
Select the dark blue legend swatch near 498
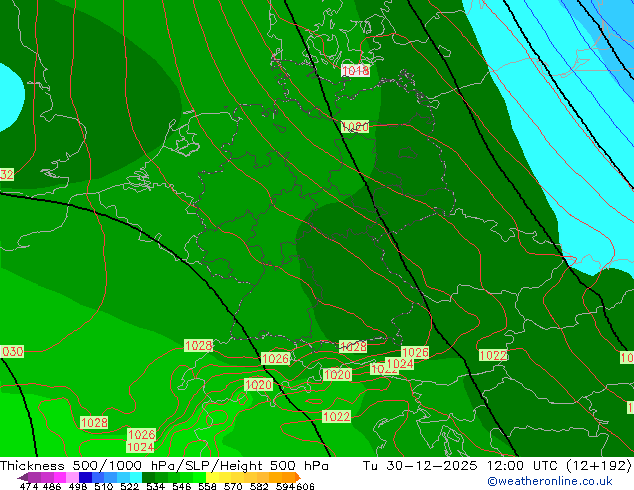[85, 477]
